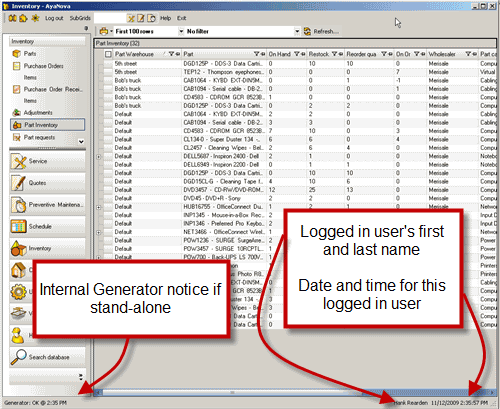Screen dimensions: 500x409
Task: Open the print button dropdown arrow
Action: click(111, 31)
